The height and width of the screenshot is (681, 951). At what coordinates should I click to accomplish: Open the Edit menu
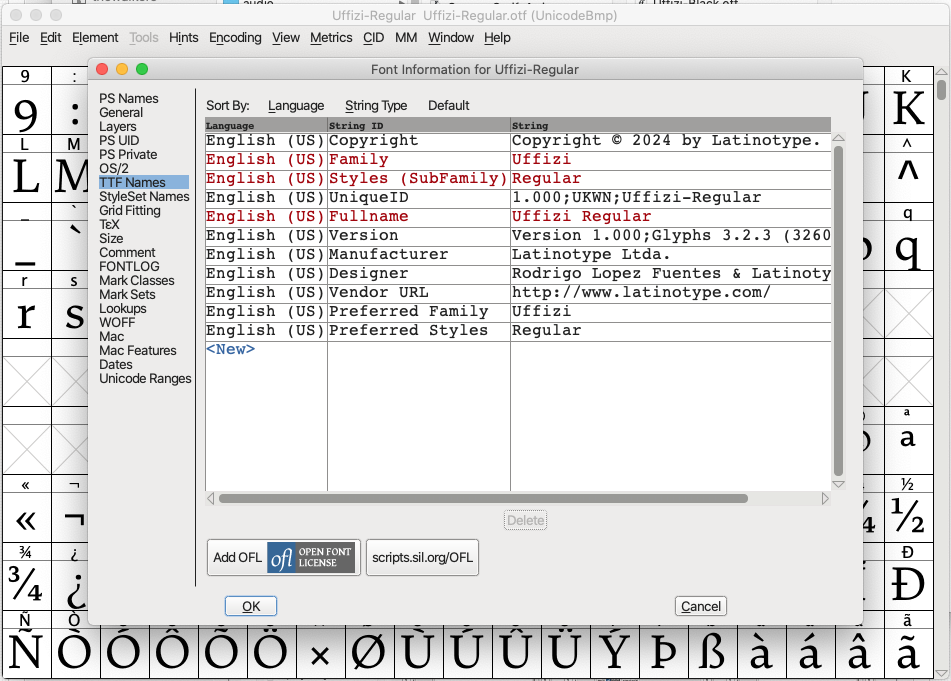pos(50,38)
